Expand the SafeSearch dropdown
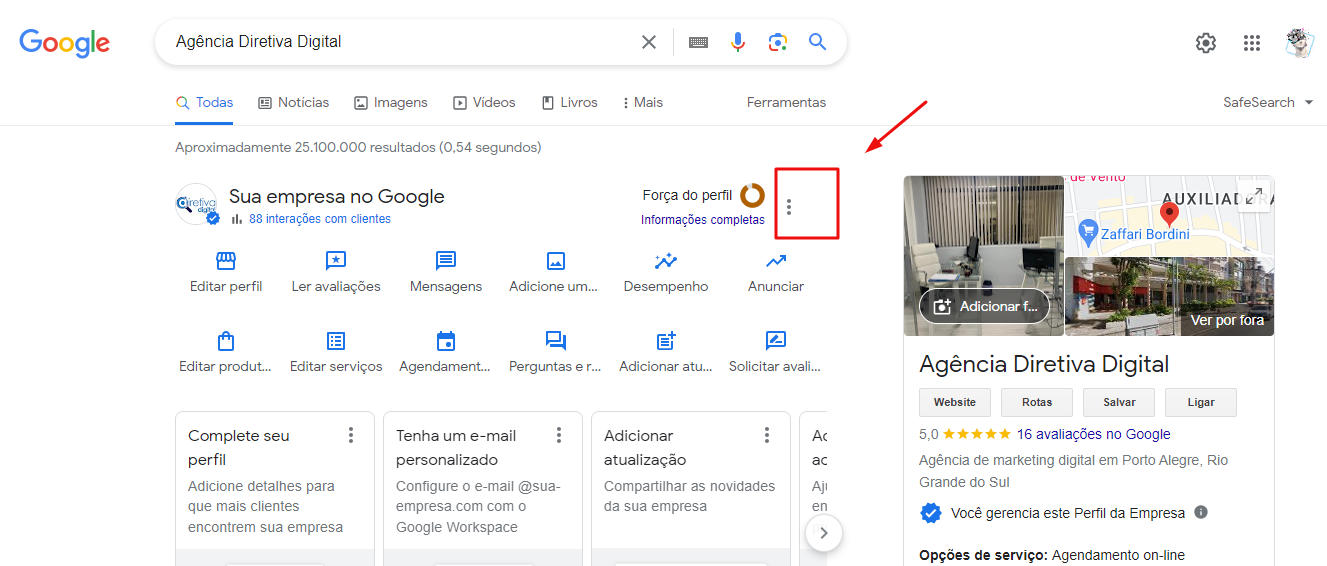The width and height of the screenshot is (1327, 566). (1268, 102)
